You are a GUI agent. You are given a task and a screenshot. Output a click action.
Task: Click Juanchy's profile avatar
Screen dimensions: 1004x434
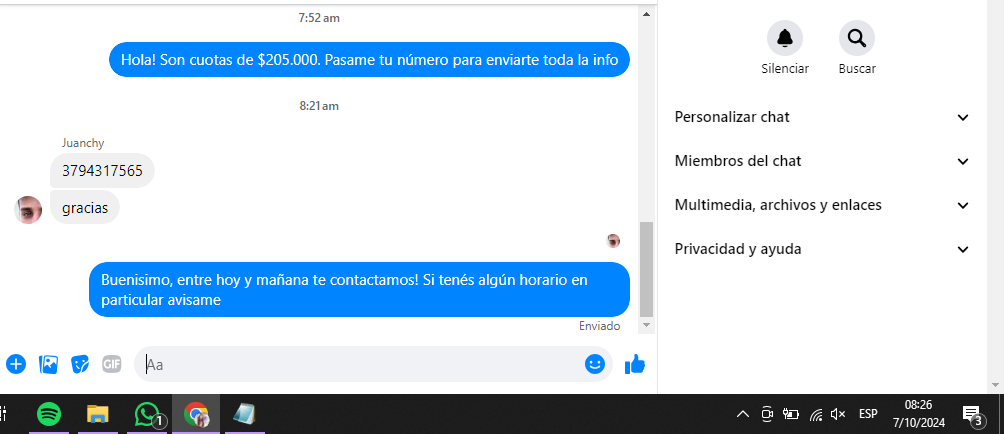click(x=28, y=210)
